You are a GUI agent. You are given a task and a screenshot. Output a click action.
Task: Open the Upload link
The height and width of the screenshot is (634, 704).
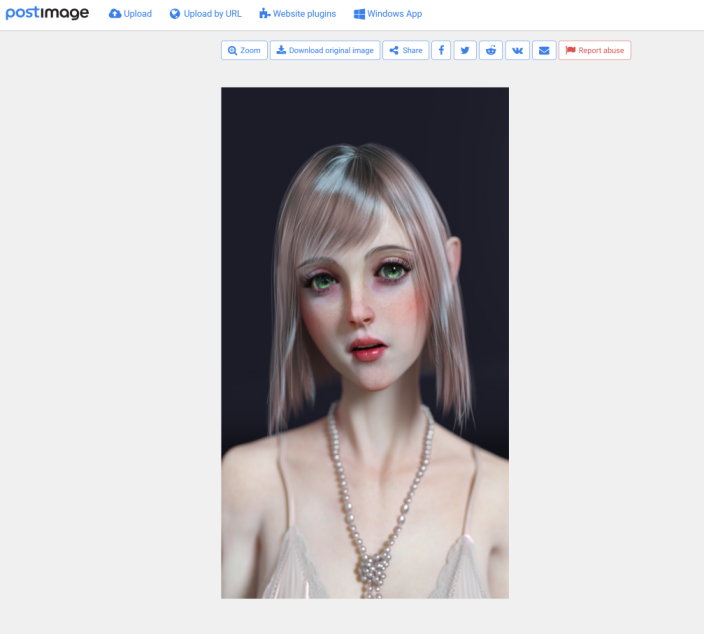coord(130,14)
